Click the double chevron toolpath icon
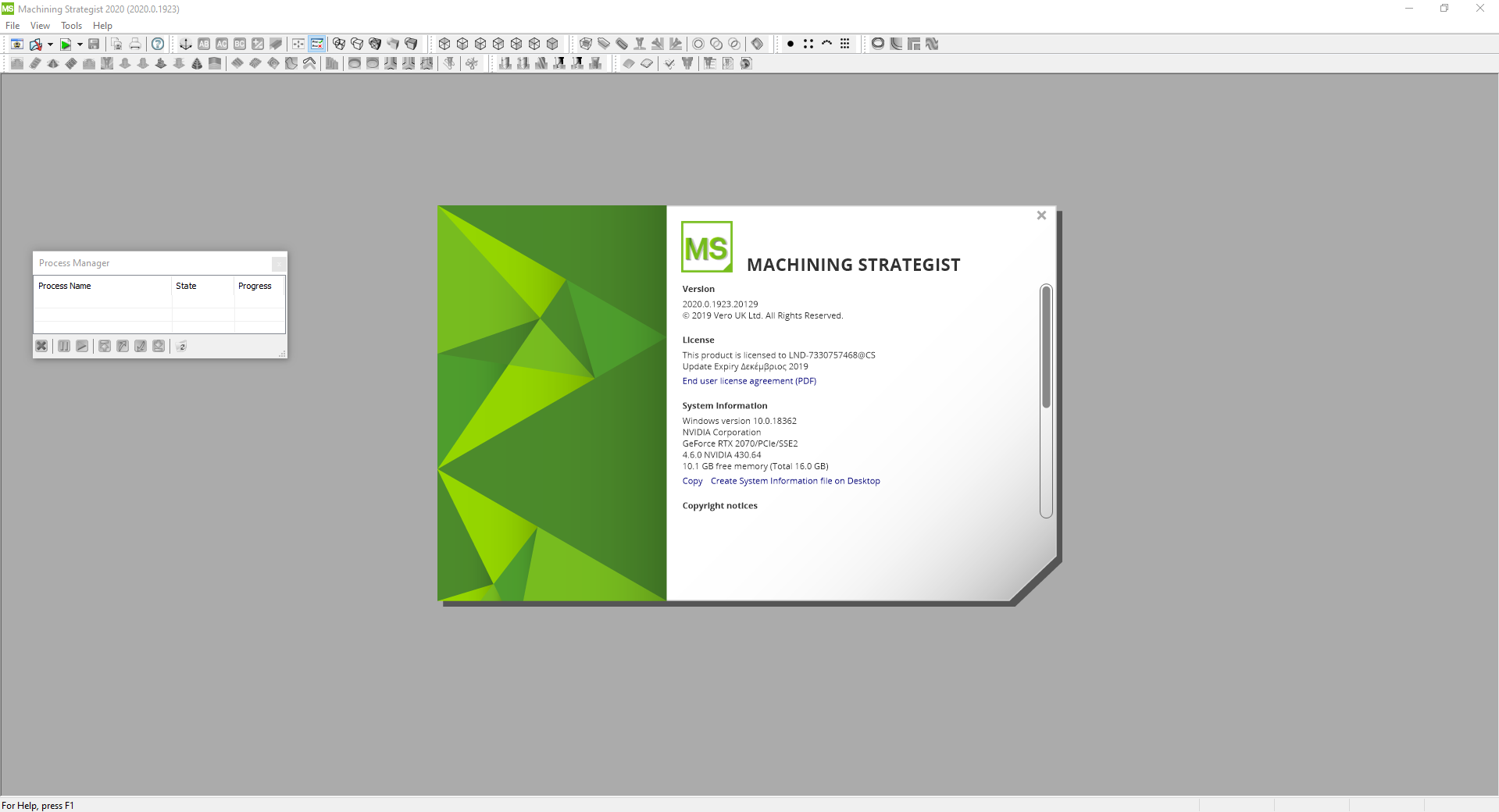 pos(309,63)
